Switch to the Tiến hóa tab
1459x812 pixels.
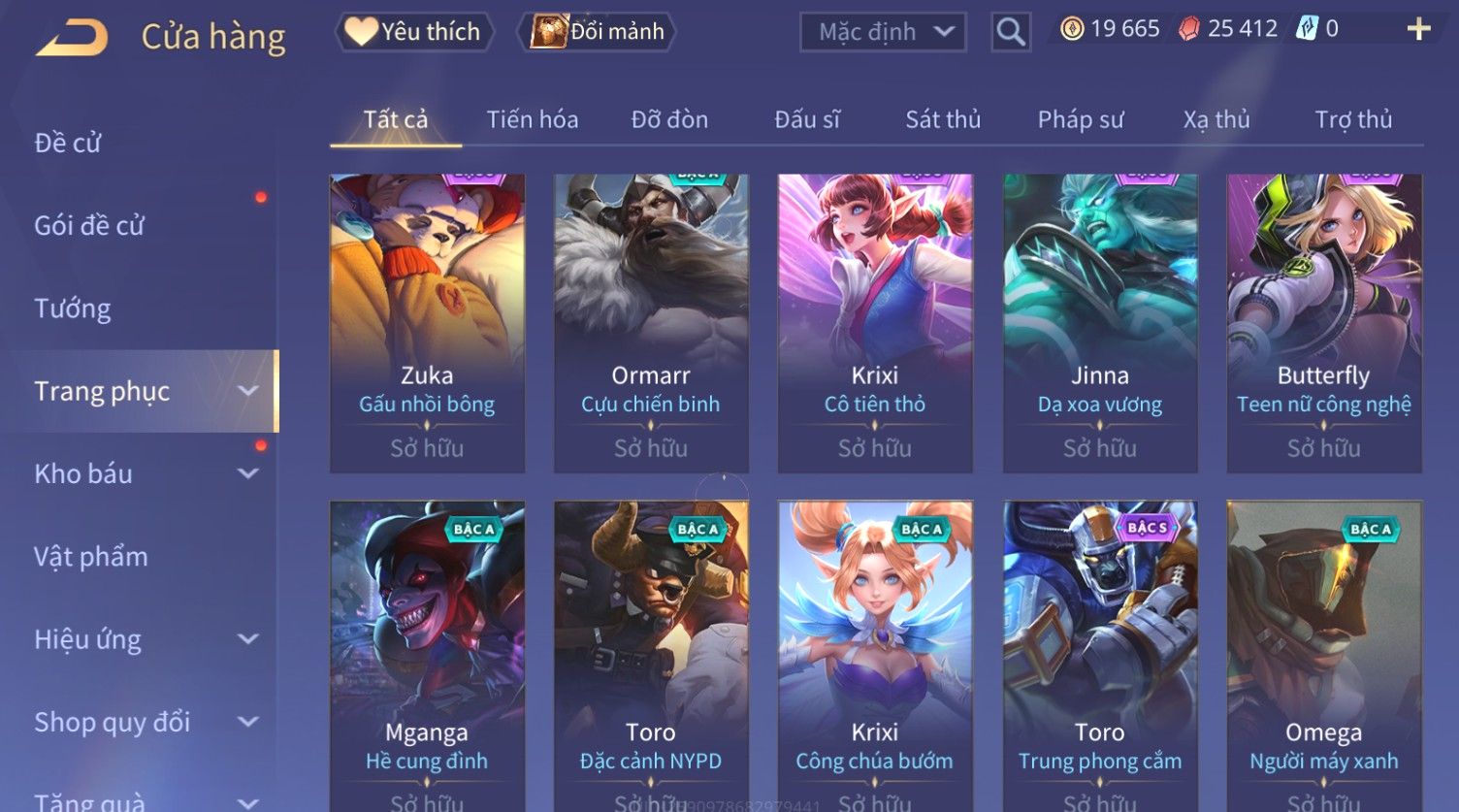coord(532,119)
